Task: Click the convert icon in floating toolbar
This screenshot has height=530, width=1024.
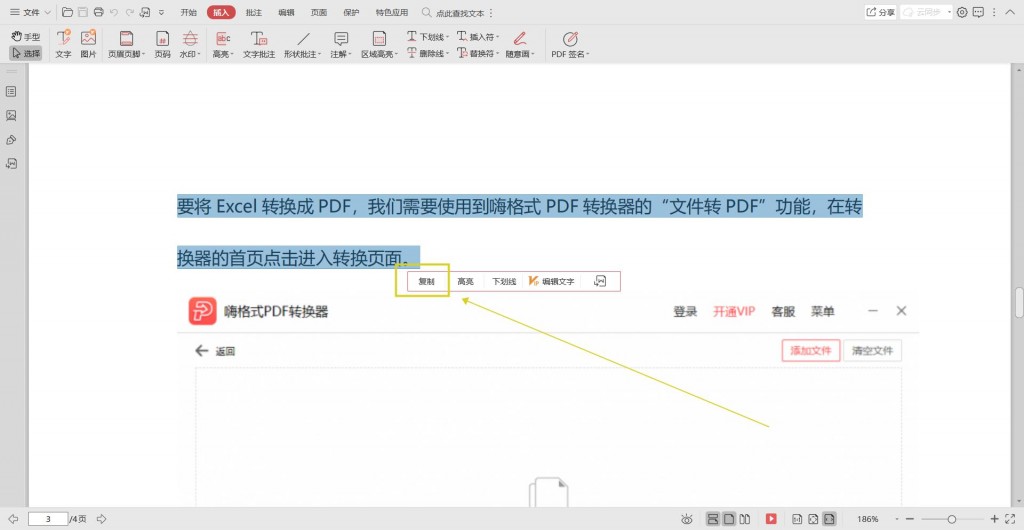Action: (x=600, y=281)
